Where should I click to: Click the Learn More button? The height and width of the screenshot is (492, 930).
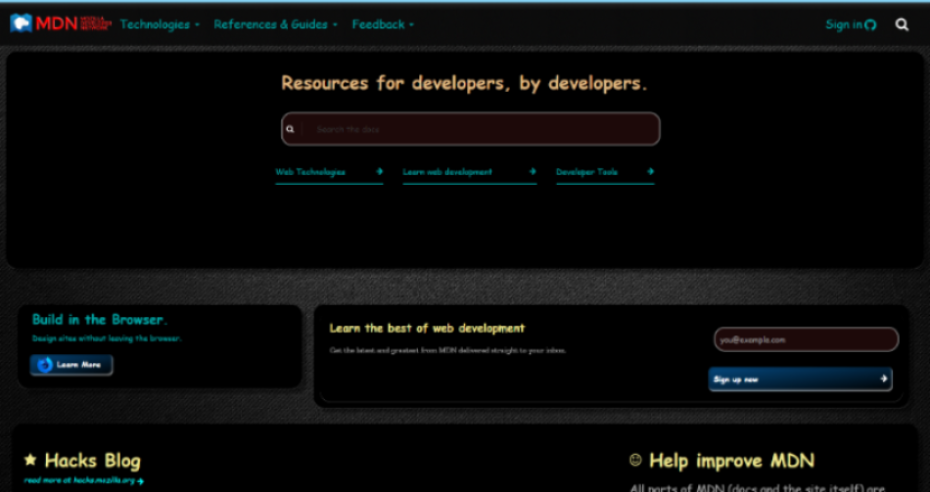[x=71, y=365]
